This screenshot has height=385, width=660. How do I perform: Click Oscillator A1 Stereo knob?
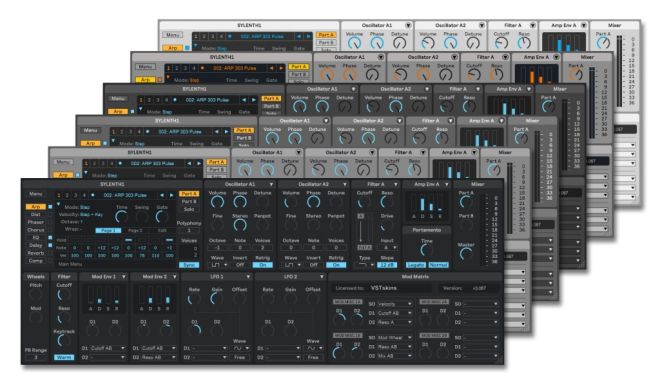(240, 225)
